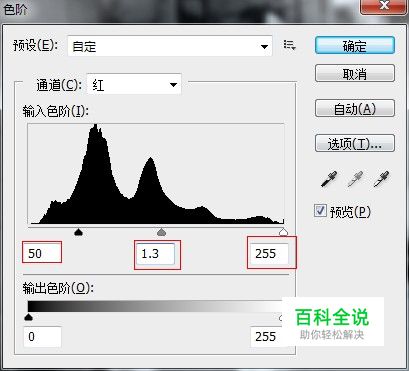Click the input white point slider handle
This screenshot has width=409, height=371.
[x=283, y=232]
